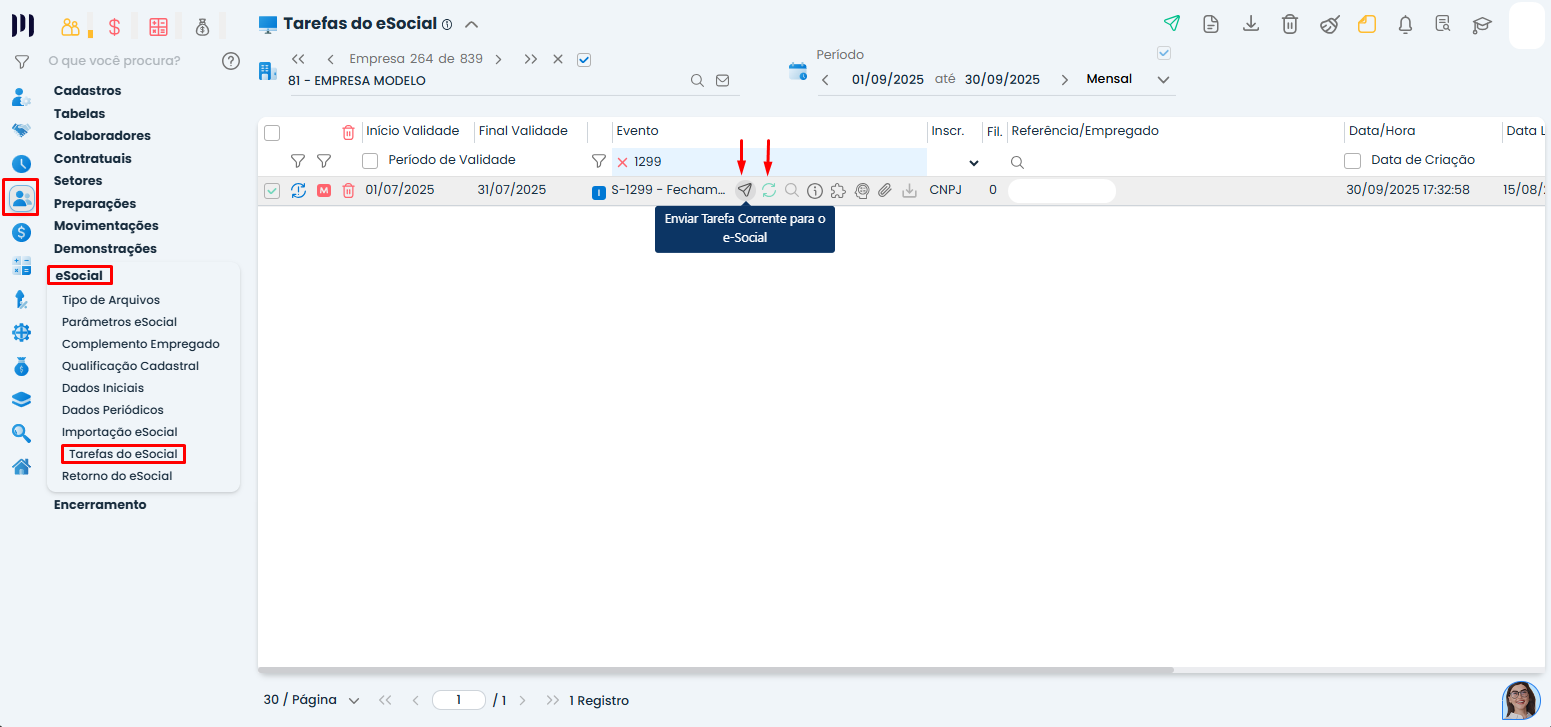
Task: Click download icon in top toolbar
Action: coord(1251,24)
